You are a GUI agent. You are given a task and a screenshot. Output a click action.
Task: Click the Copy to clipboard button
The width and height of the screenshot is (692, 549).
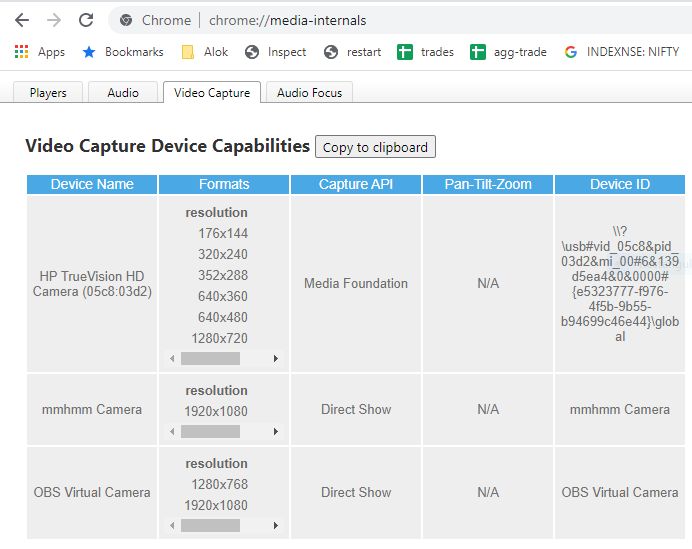click(375, 147)
